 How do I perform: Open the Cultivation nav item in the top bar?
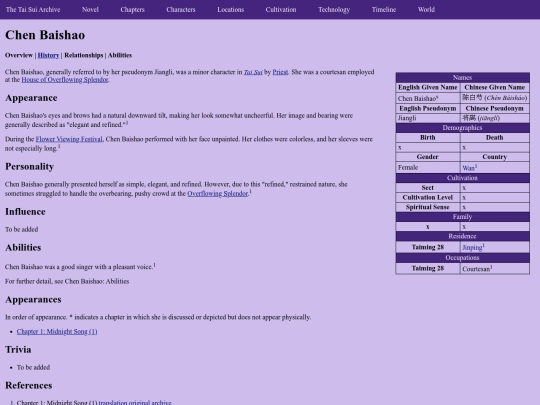281,10
